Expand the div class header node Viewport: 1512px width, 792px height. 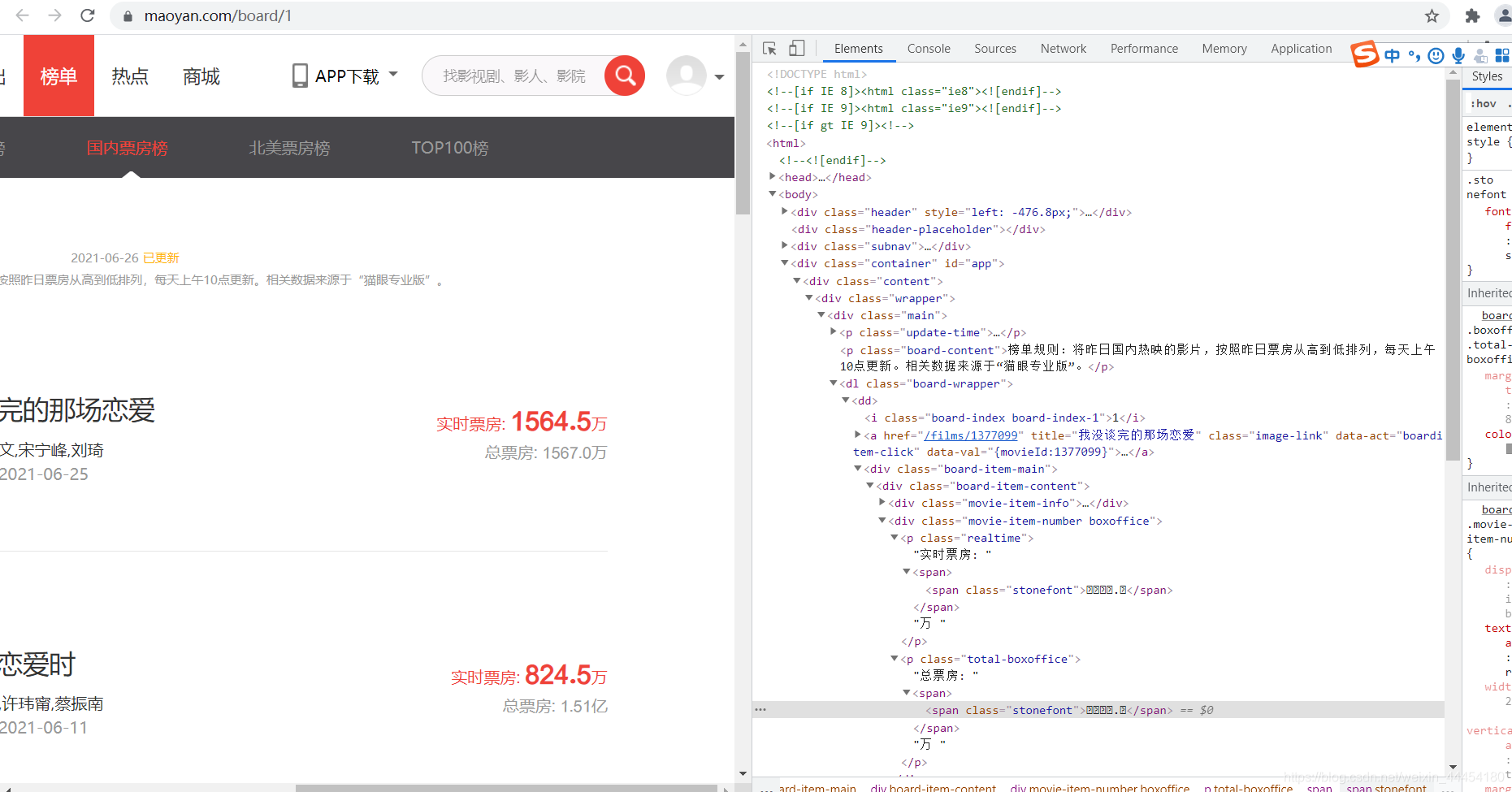[x=785, y=212]
